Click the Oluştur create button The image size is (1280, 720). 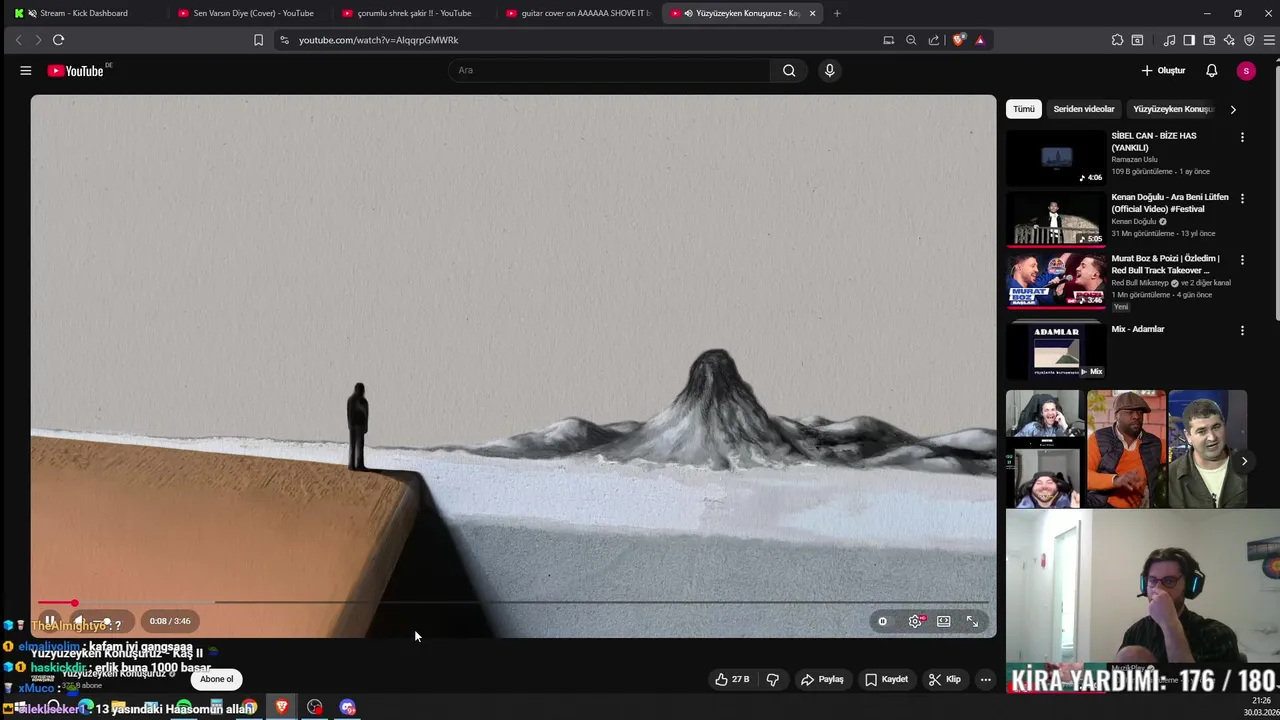[1164, 71]
